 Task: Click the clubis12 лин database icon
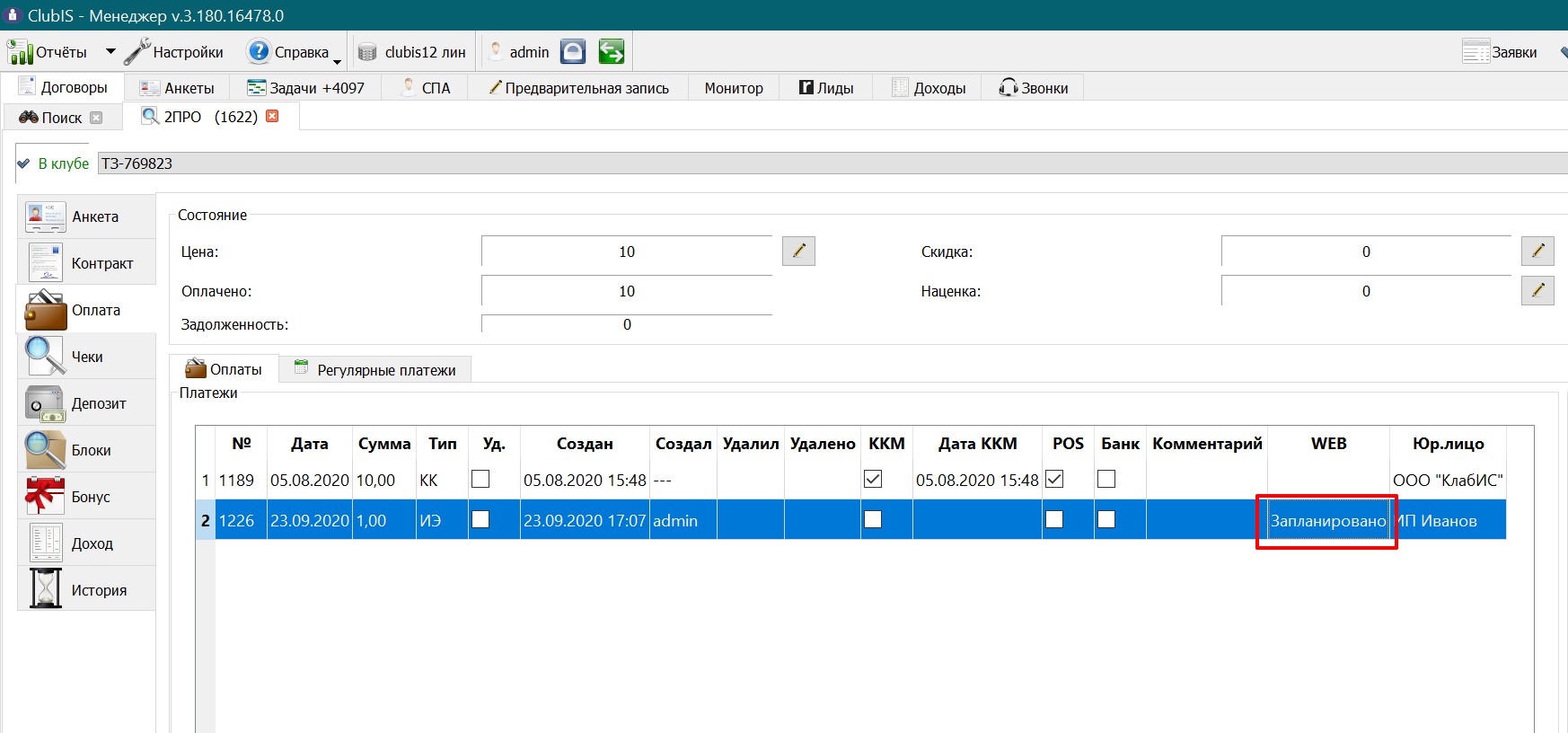coord(367,52)
